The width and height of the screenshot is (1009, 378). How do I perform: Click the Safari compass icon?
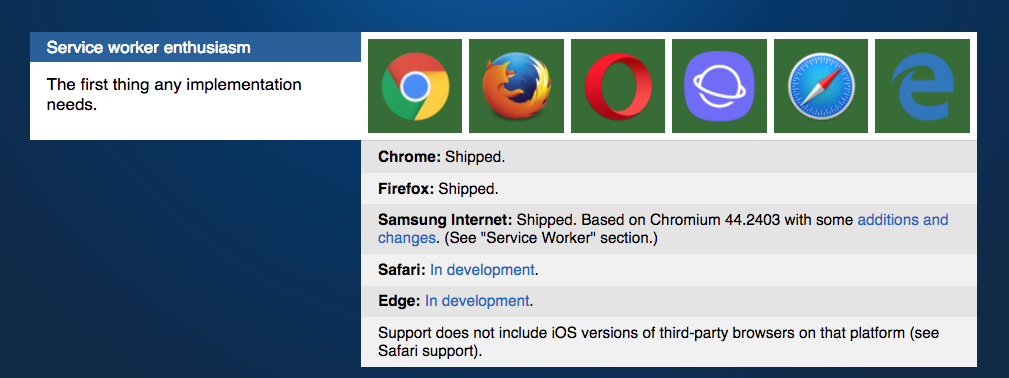point(820,86)
